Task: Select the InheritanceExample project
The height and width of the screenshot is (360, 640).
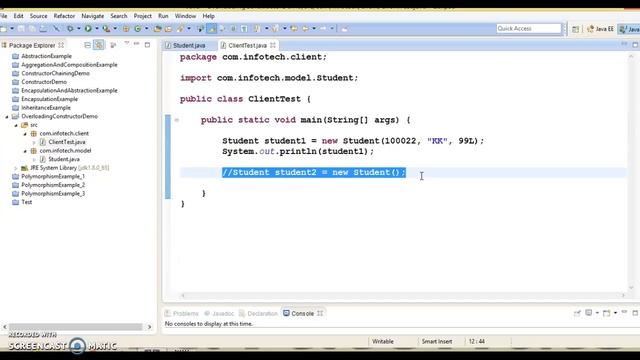Action: click(46, 108)
